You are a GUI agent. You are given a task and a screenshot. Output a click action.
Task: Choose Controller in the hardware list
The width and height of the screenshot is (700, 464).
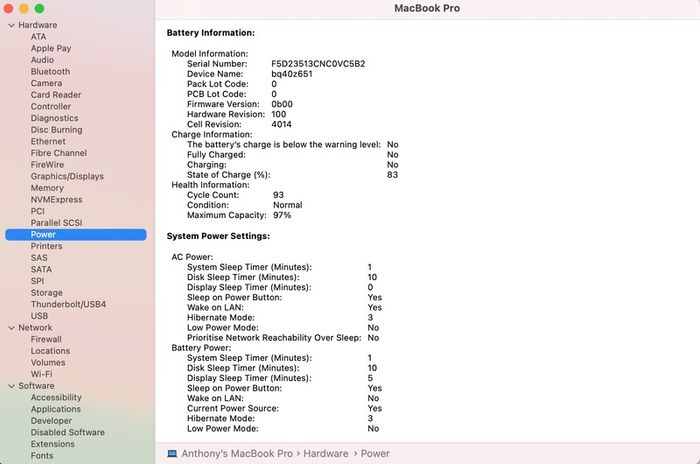coord(51,106)
